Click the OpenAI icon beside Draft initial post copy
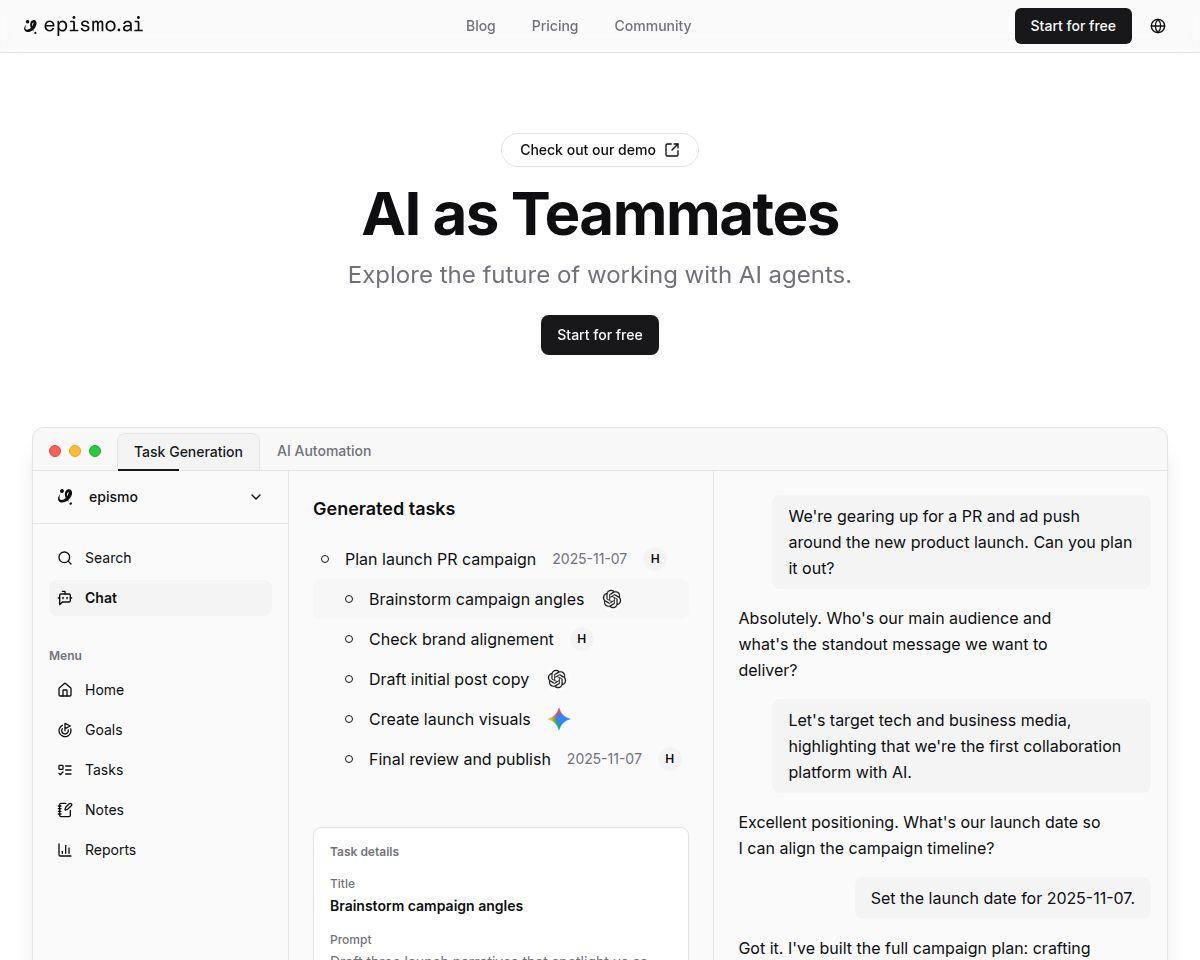The width and height of the screenshot is (1200, 960). [x=557, y=679]
